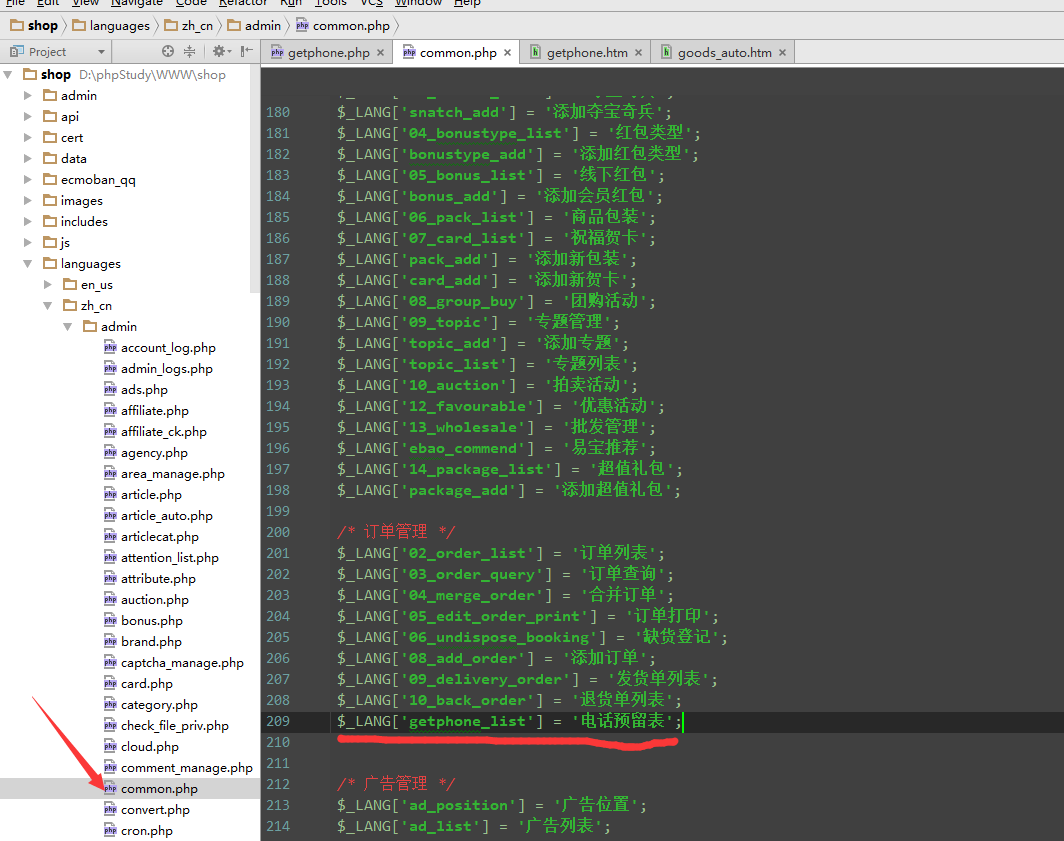Screen dimensions: 1064x841
Task: Select affiliate.php file
Action: (x=155, y=411)
